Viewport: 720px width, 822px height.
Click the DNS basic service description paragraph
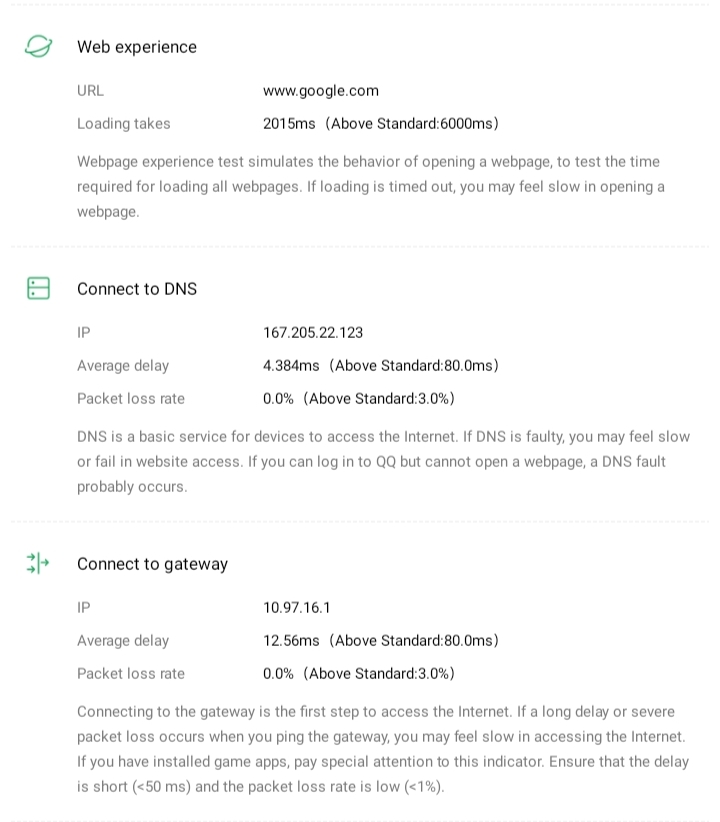(x=383, y=462)
